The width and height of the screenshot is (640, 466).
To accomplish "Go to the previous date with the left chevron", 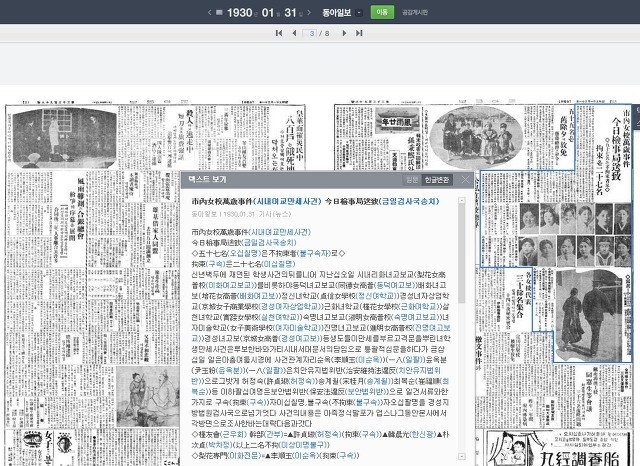I will (x=210, y=13).
